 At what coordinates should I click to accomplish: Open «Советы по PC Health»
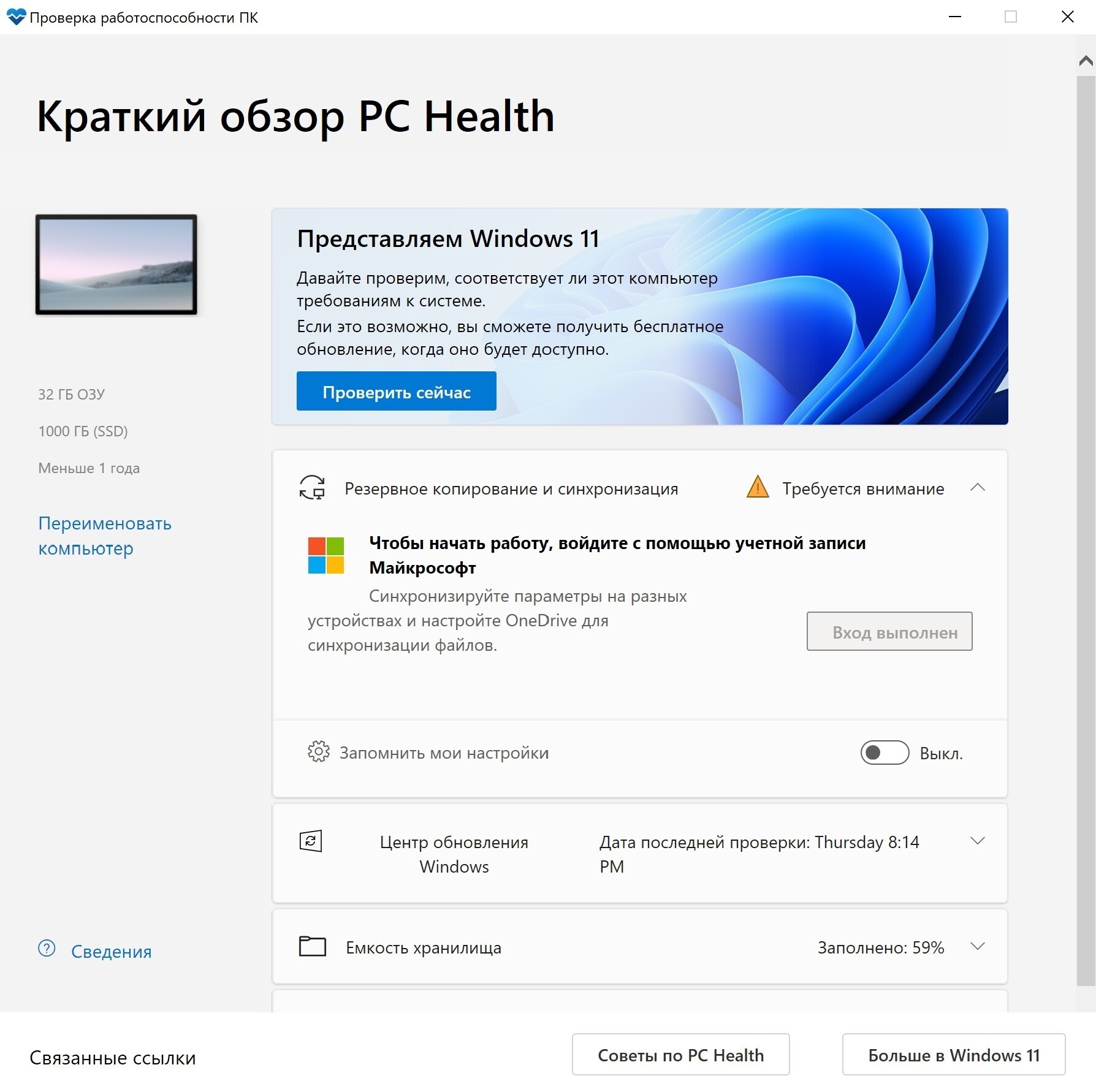click(680, 1055)
